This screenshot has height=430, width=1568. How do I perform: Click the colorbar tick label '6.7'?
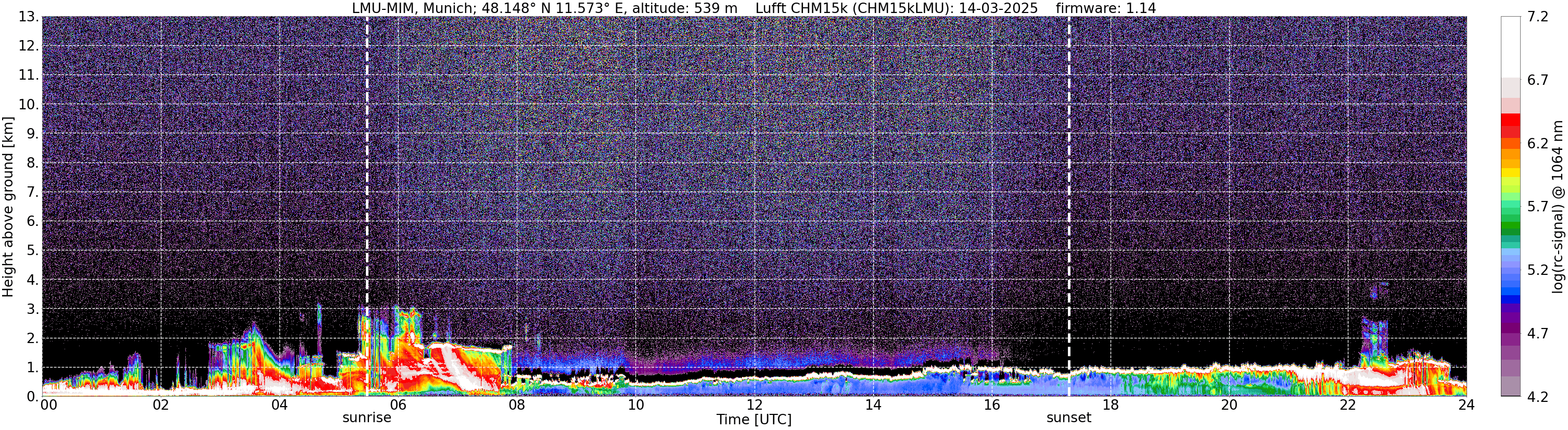(x=1538, y=80)
